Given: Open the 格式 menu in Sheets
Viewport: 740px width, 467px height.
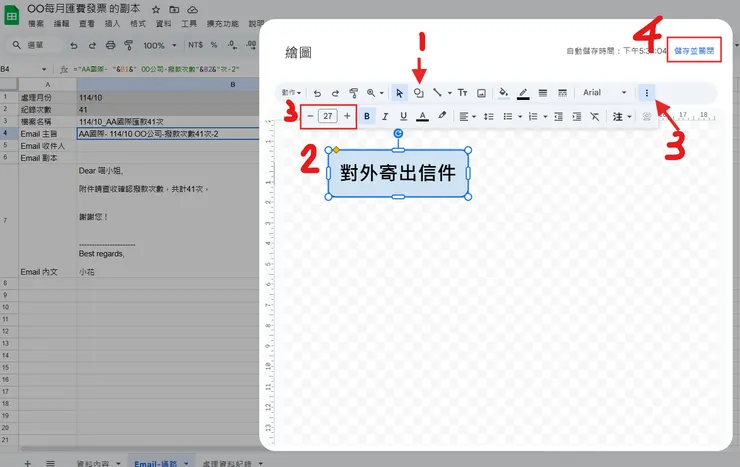Looking at the screenshot, I should coord(138,24).
